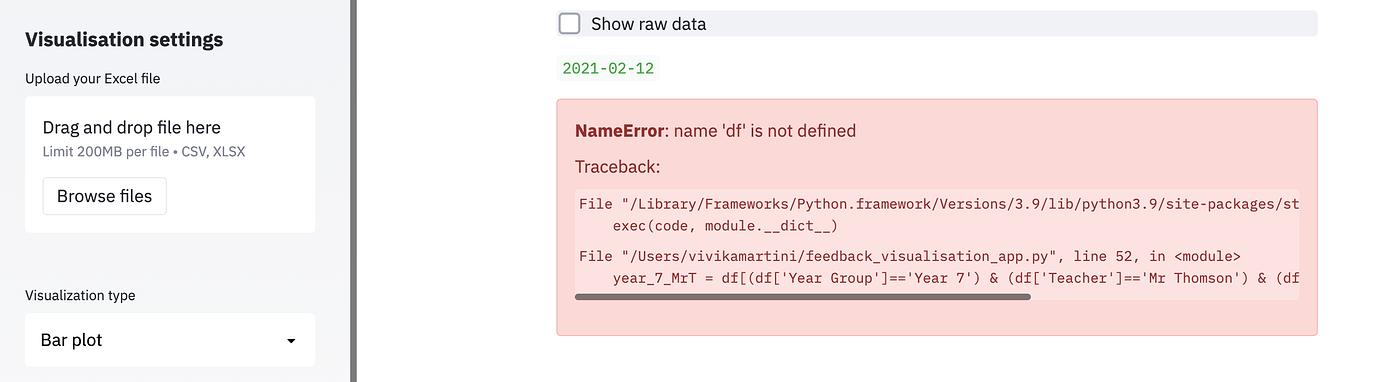1380x382 pixels.
Task: Tick the Show raw data checkbox
Action: pos(569,24)
